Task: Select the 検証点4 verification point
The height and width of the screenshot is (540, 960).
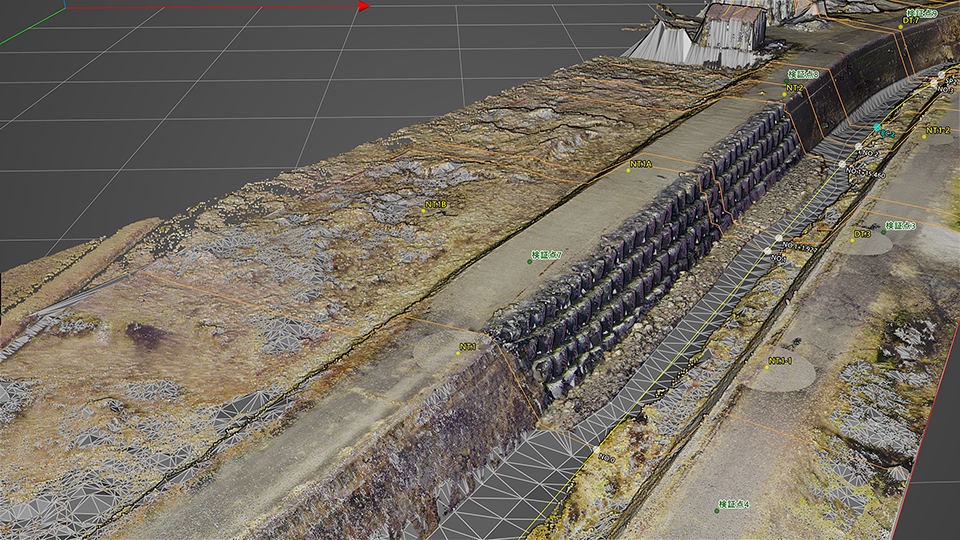Action: click(718, 510)
